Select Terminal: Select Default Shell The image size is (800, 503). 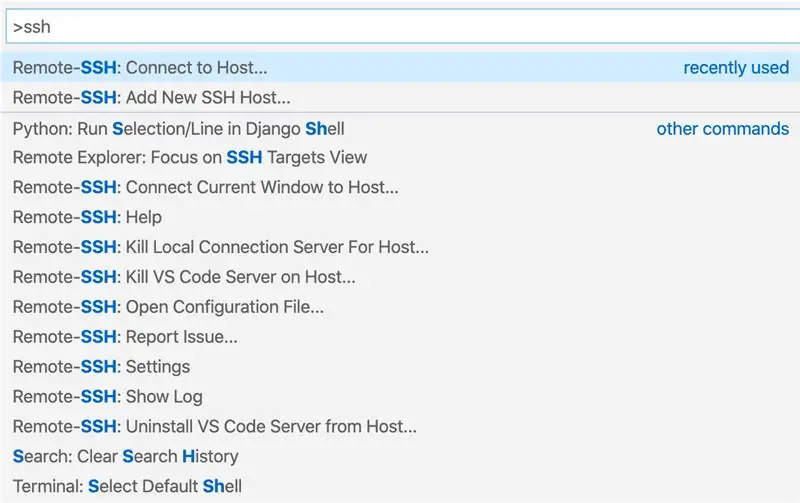[x=400, y=486]
